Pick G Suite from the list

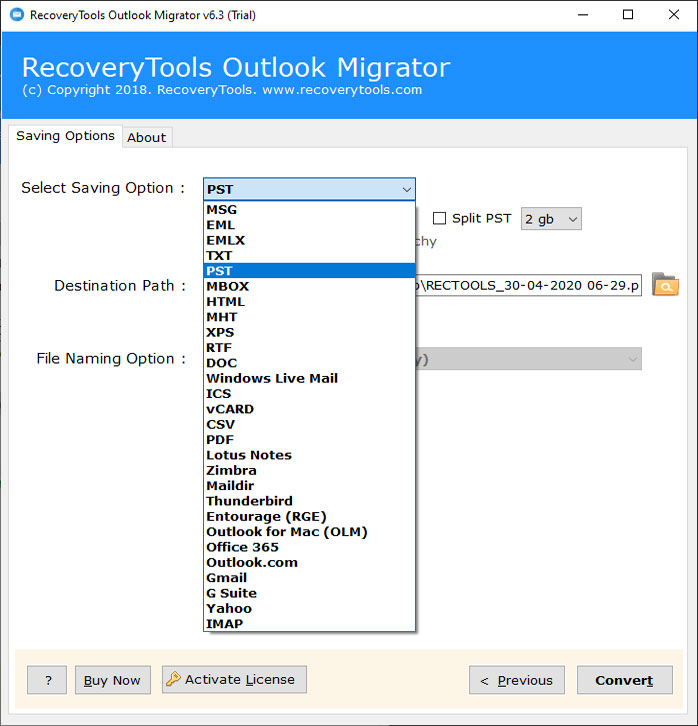[x=309, y=593]
